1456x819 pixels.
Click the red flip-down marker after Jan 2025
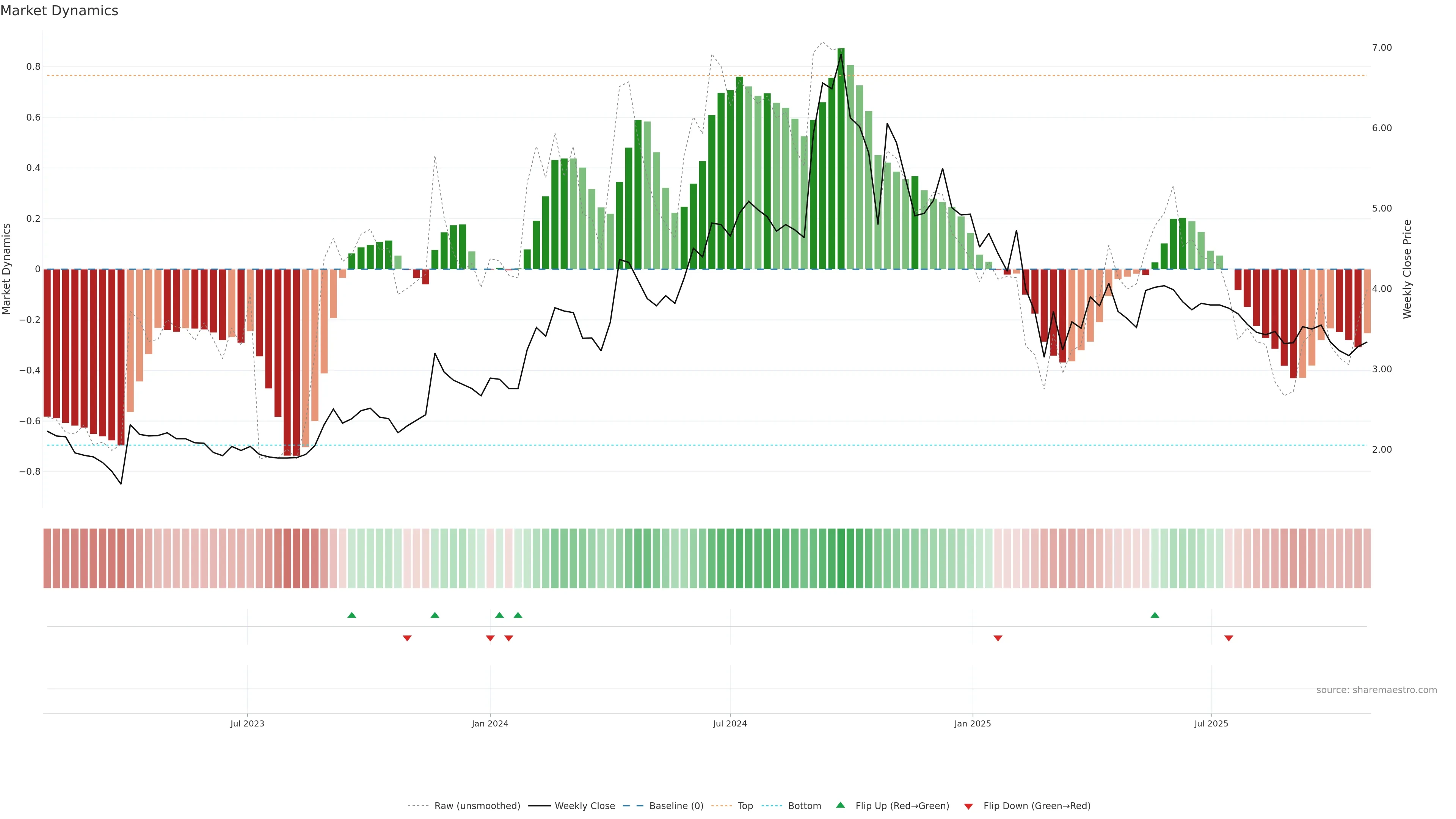(998, 638)
